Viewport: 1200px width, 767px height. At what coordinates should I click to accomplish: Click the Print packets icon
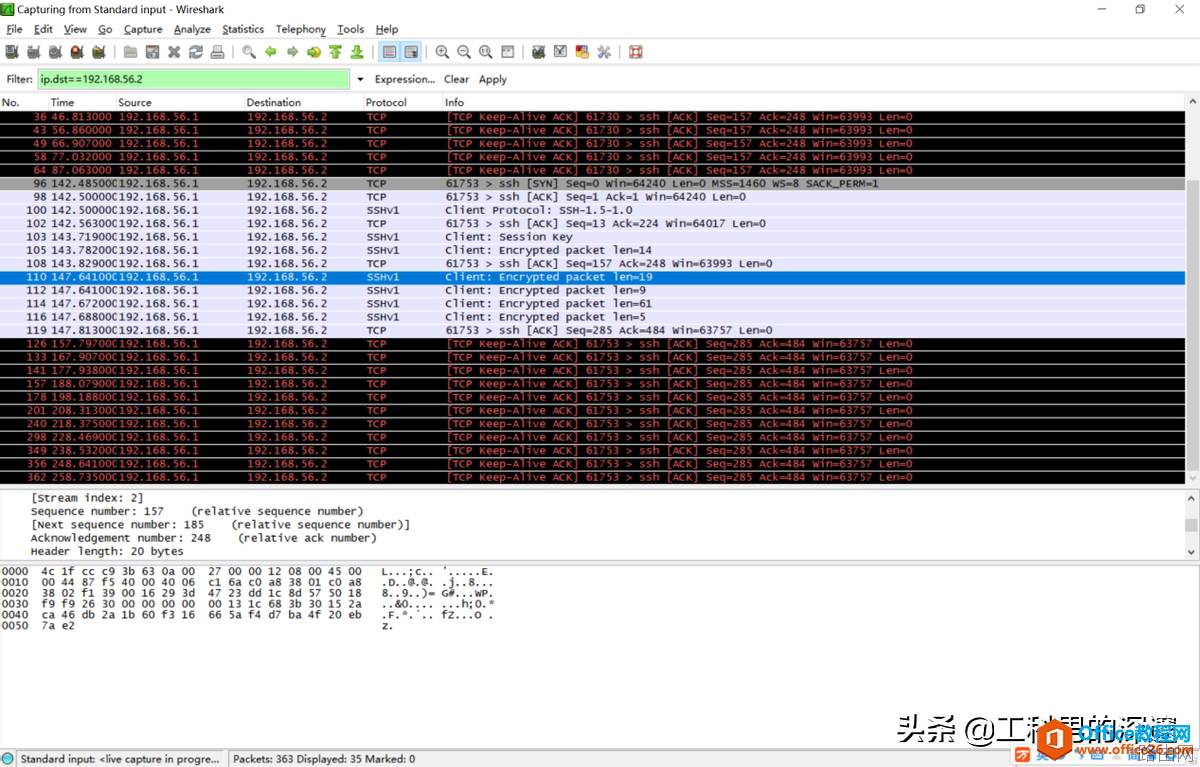217,52
